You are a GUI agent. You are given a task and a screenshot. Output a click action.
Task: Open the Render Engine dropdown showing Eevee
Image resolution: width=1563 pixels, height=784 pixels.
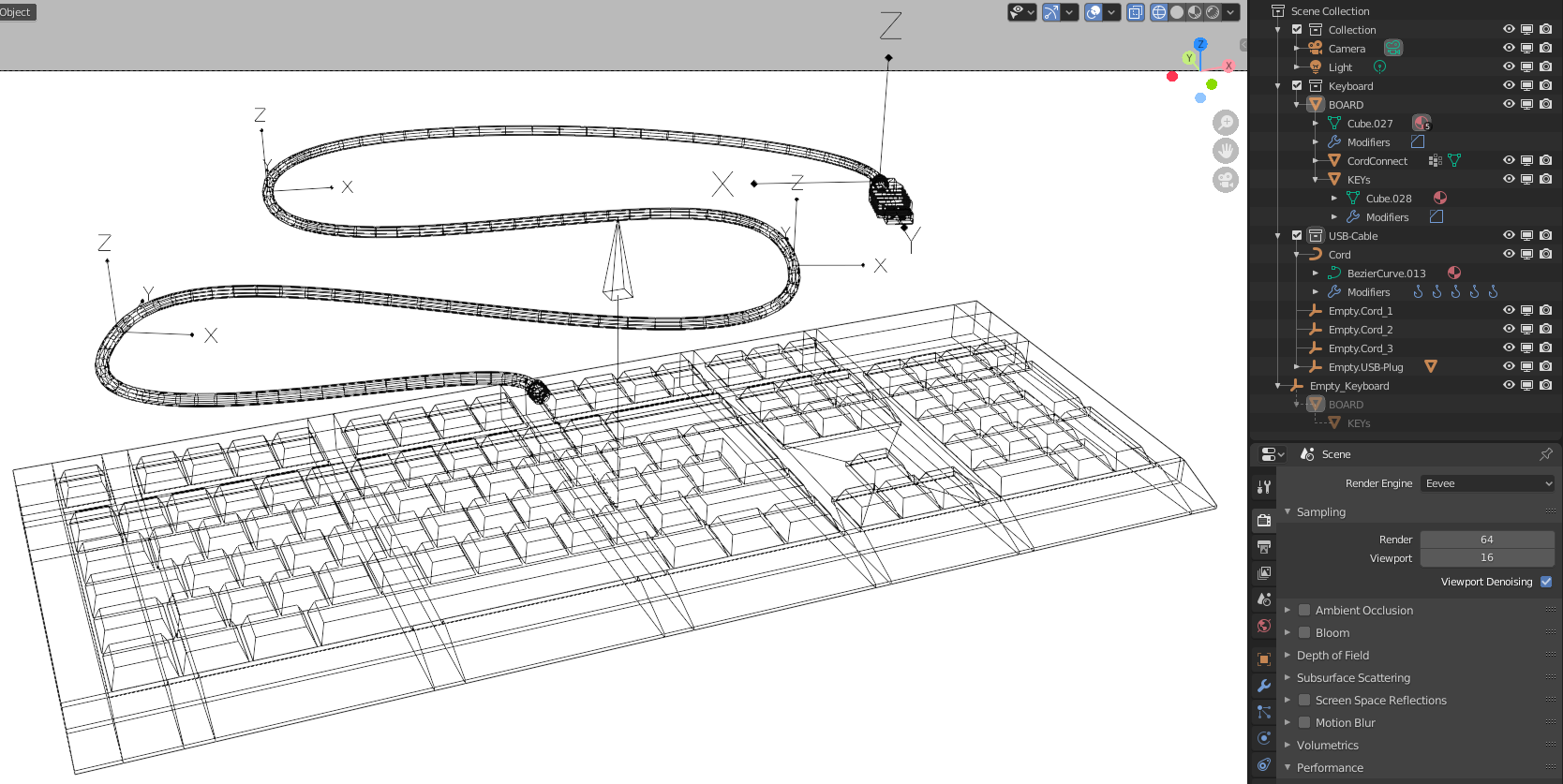(x=1487, y=483)
